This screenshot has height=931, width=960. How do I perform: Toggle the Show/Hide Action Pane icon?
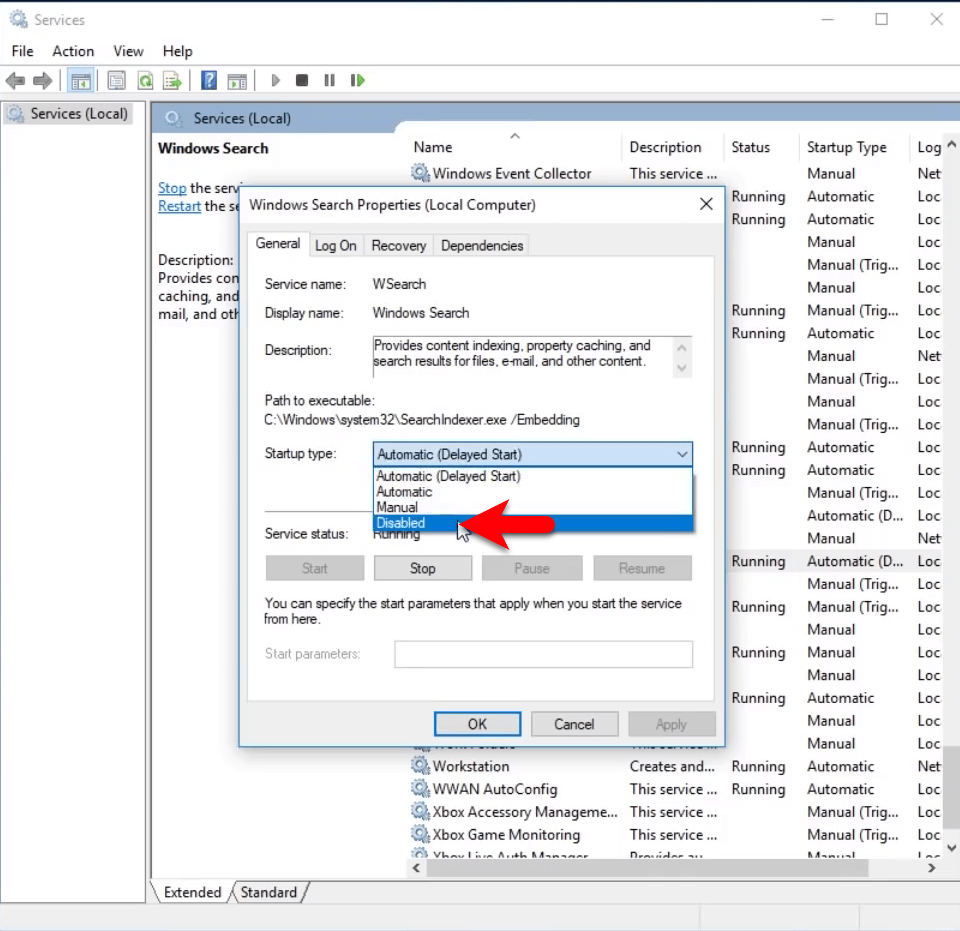click(237, 80)
